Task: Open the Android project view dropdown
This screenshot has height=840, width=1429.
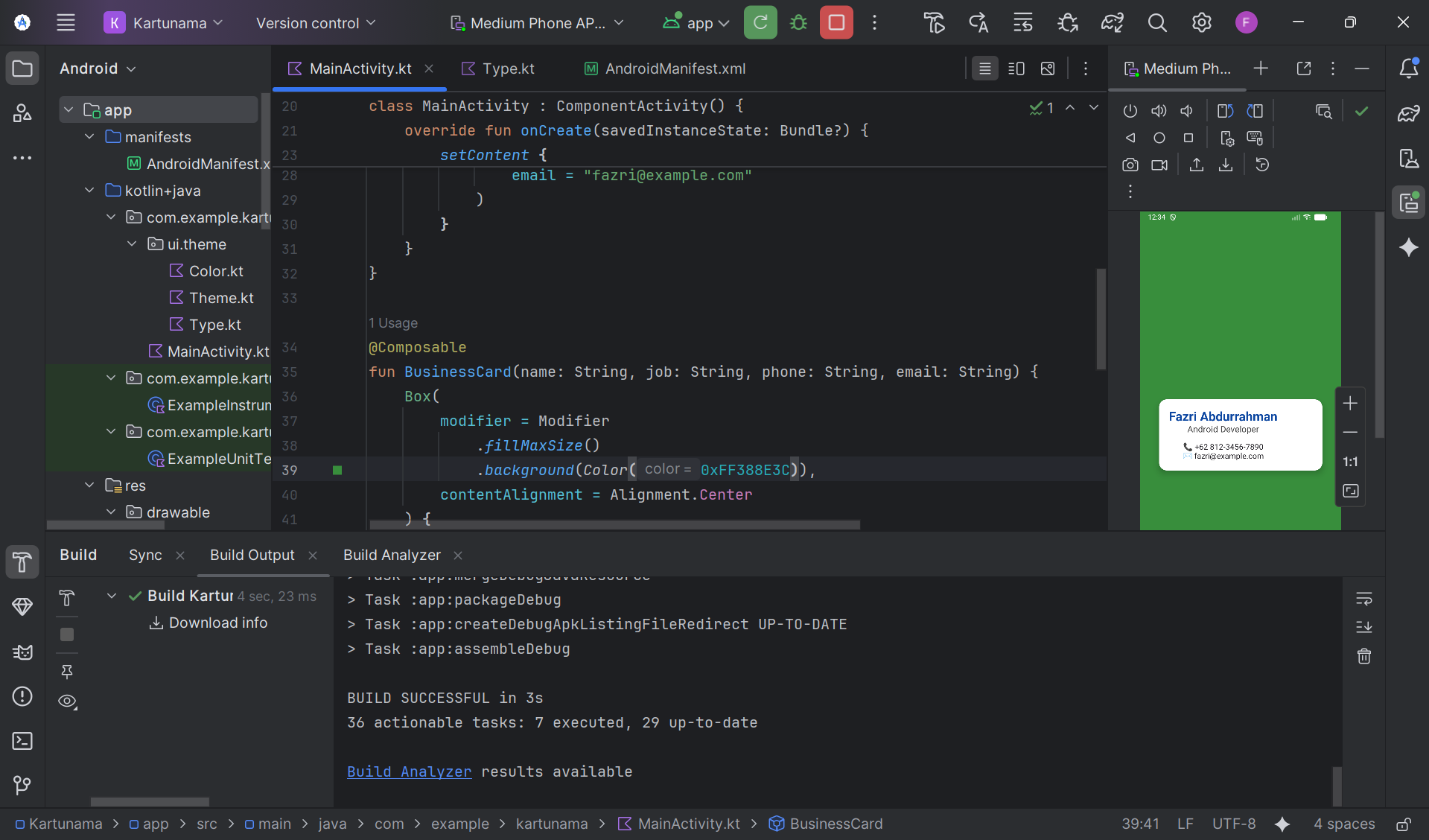Action: coord(98,69)
